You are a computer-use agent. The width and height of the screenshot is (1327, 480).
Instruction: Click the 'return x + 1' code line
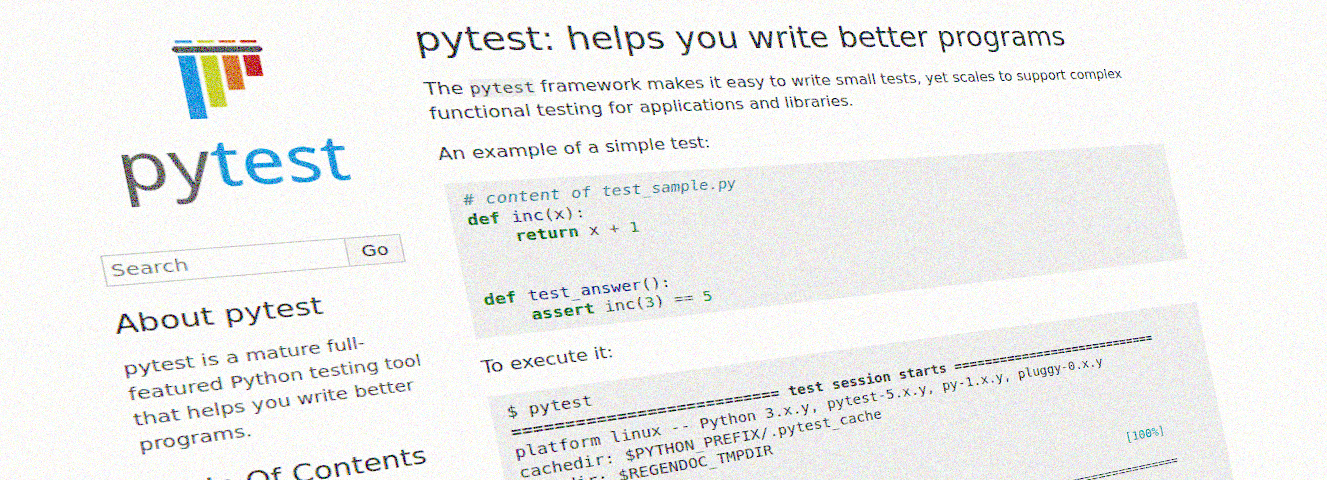pyautogui.click(x=577, y=231)
